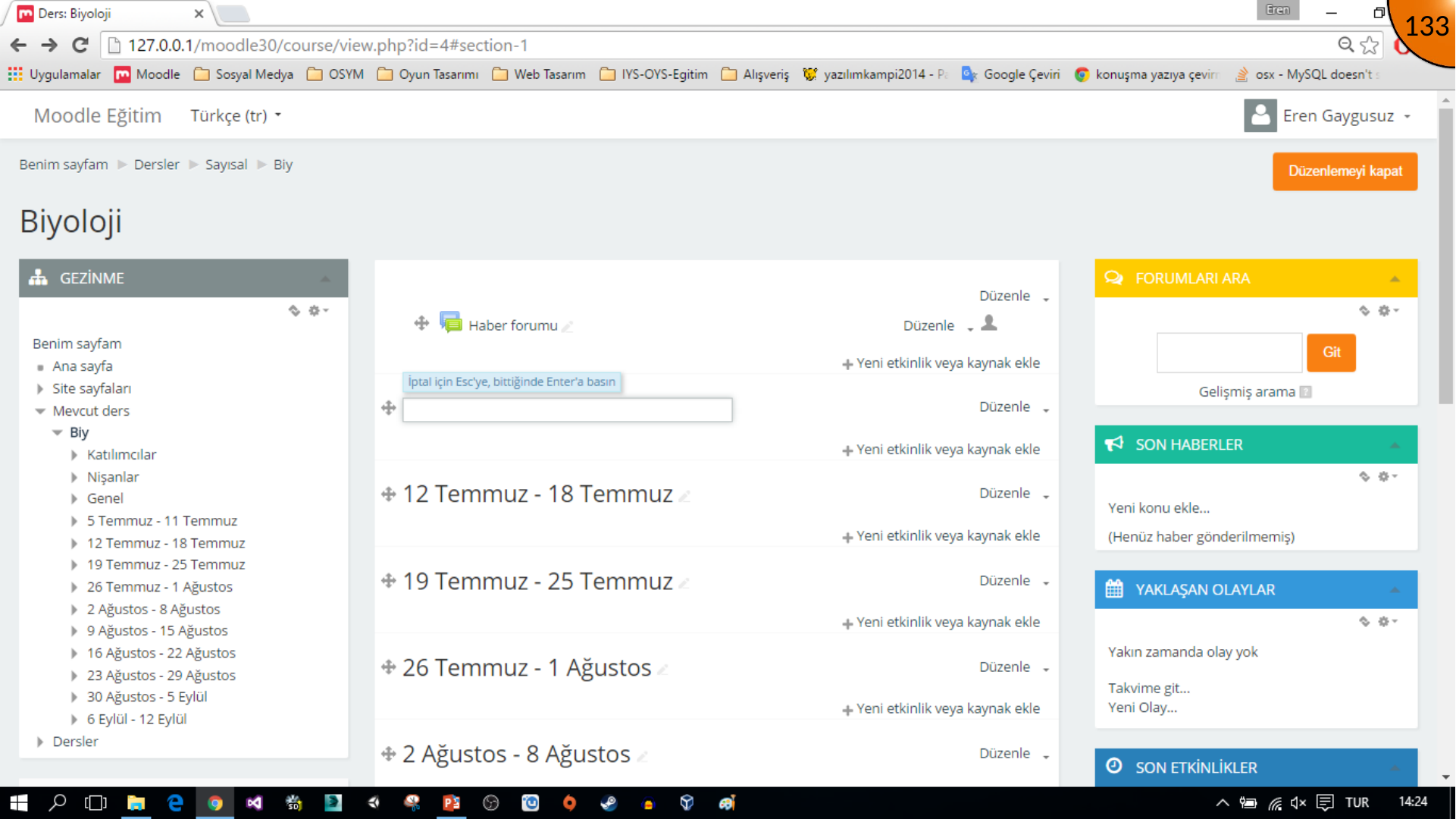Click Gelişmiş arama link

pyautogui.click(x=1247, y=392)
